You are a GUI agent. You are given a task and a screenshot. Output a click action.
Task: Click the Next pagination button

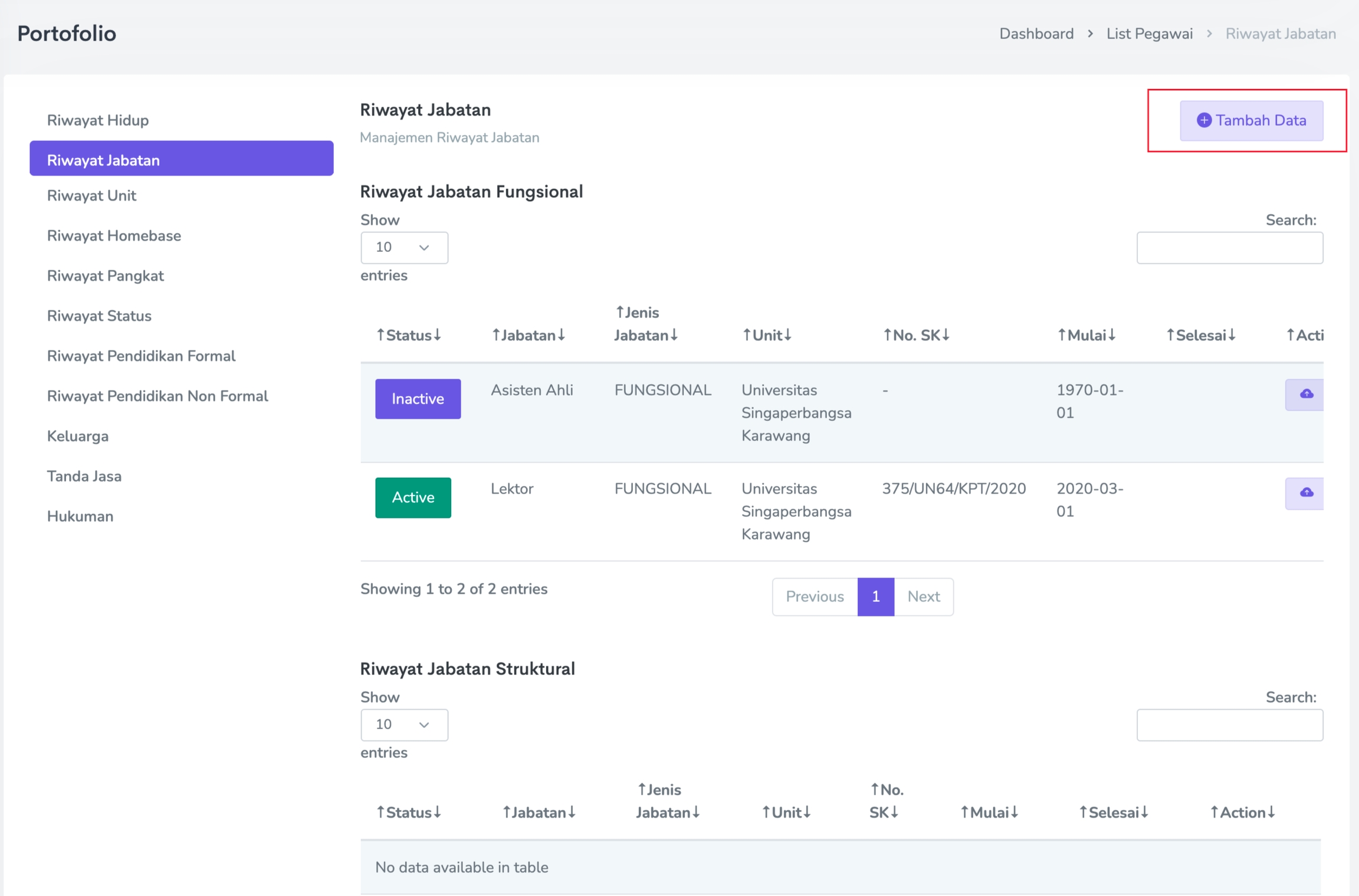point(923,596)
